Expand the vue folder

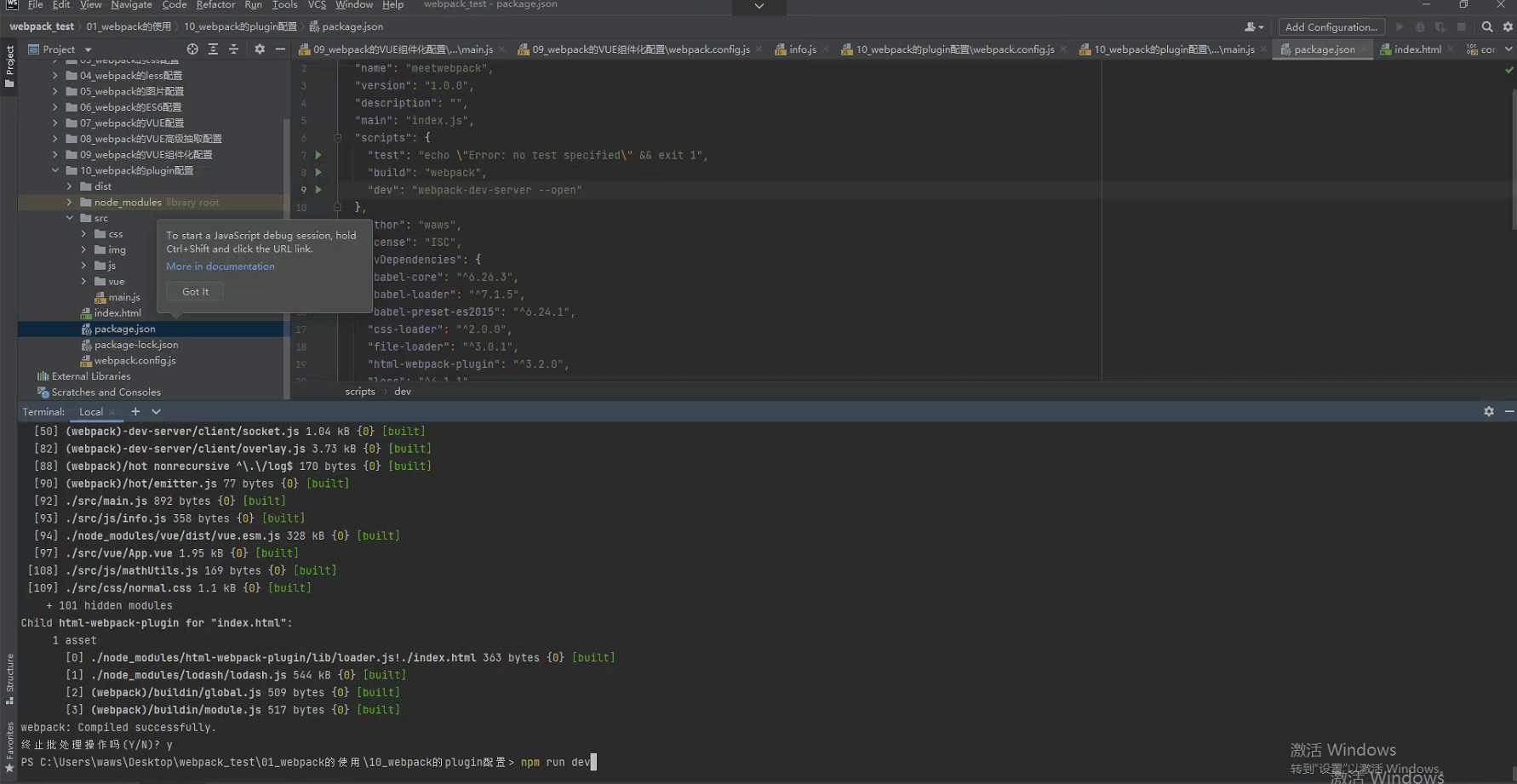click(x=83, y=282)
